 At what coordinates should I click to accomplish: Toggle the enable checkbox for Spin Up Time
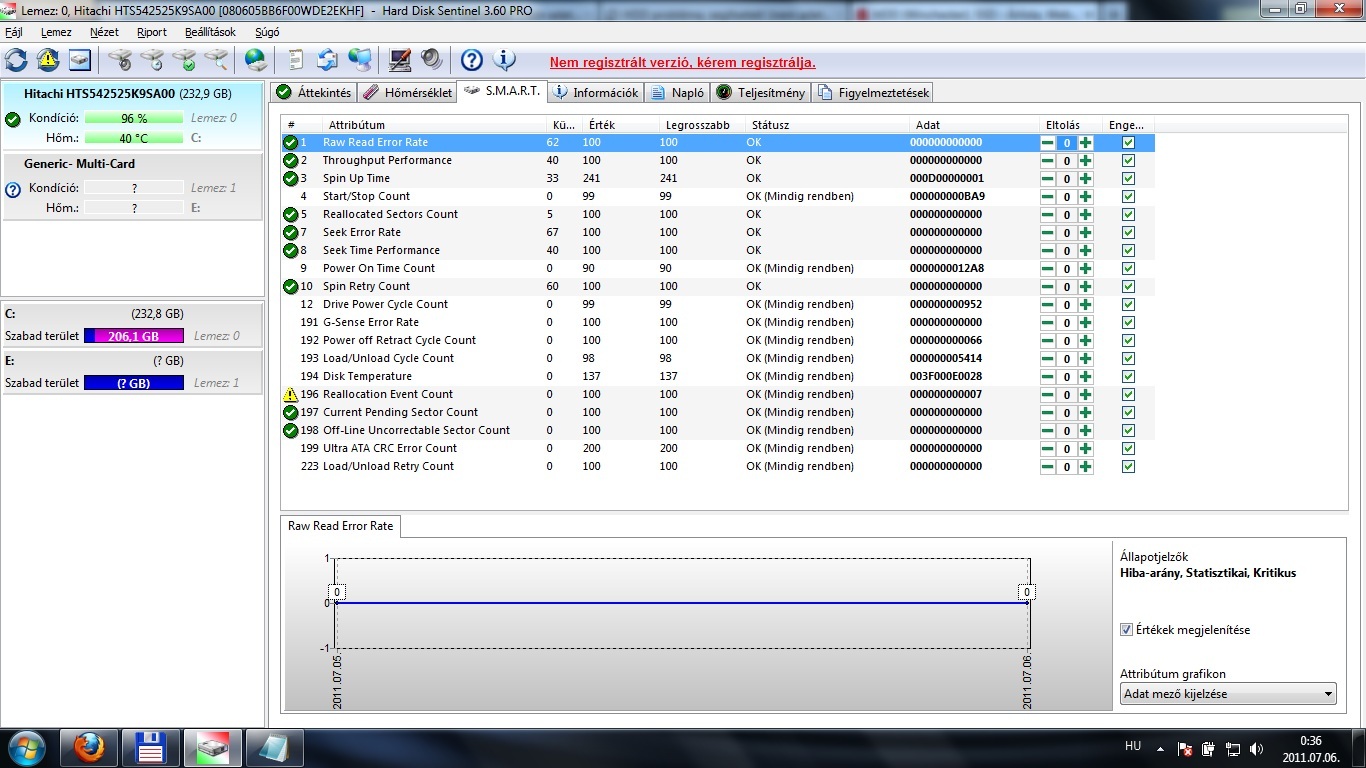coord(1128,179)
